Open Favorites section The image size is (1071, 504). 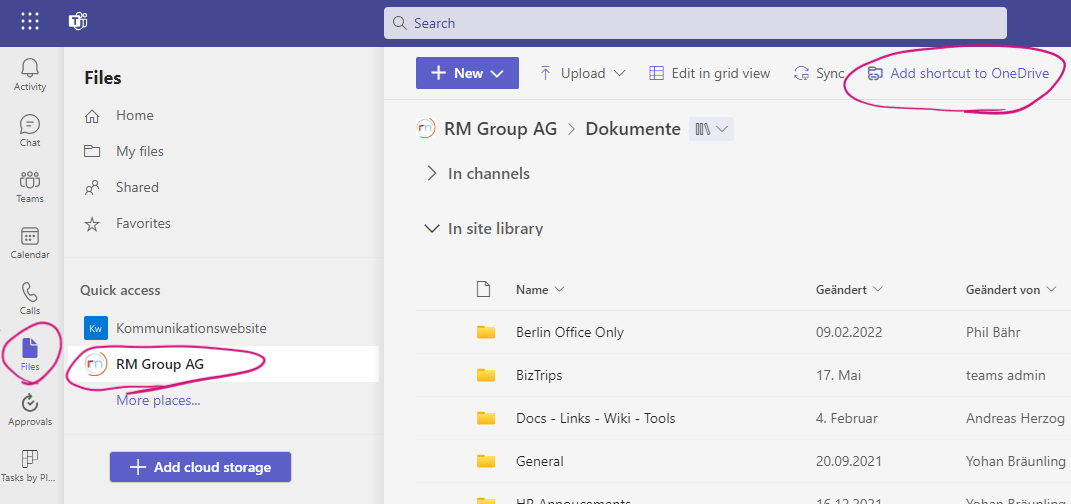pyautogui.click(x=143, y=223)
